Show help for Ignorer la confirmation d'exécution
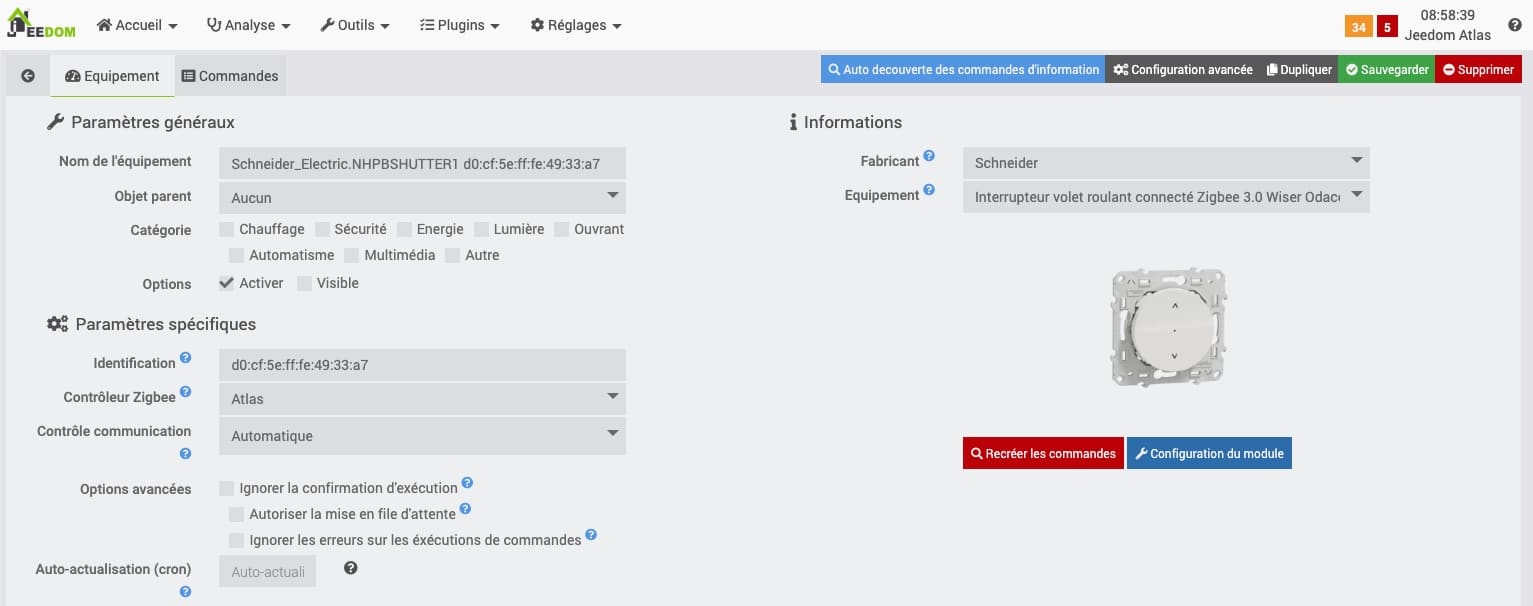Viewport: 1533px width, 606px height. pos(467,483)
